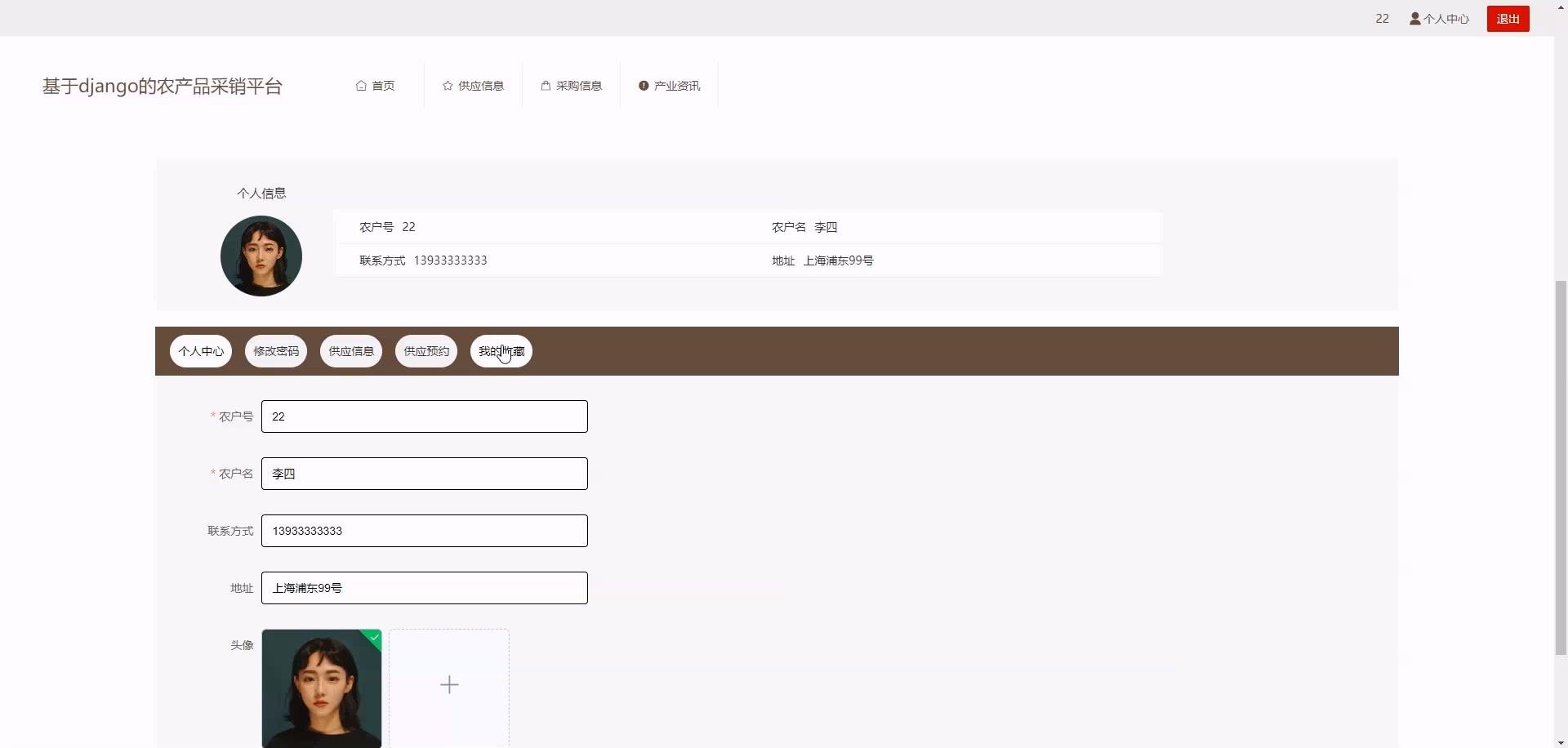
Task: Open the 供应信息 tab in brown bar
Action: coord(351,351)
